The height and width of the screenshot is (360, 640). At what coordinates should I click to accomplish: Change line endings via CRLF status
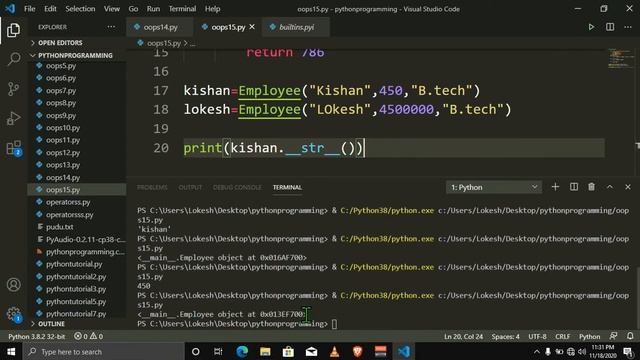pos(562,336)
